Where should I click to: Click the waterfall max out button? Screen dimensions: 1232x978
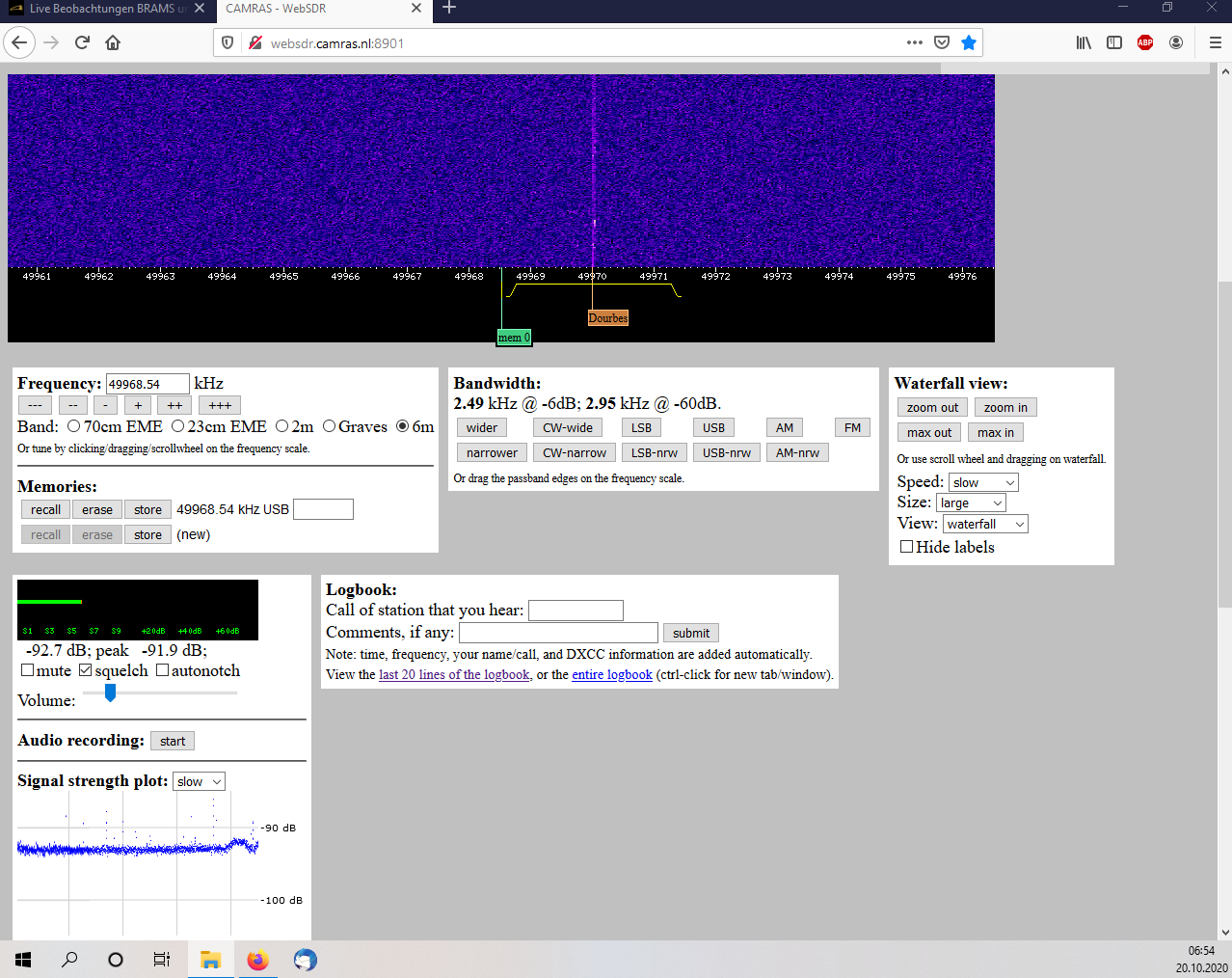click(x=929, y=432)
